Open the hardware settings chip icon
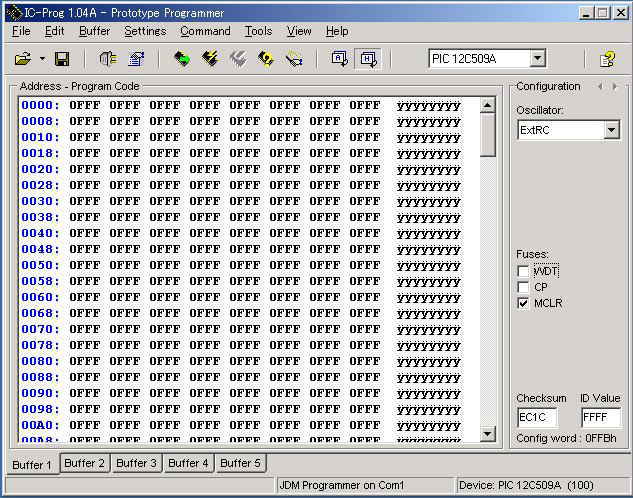This screenshot has height=498, width=633. [107, 59]
